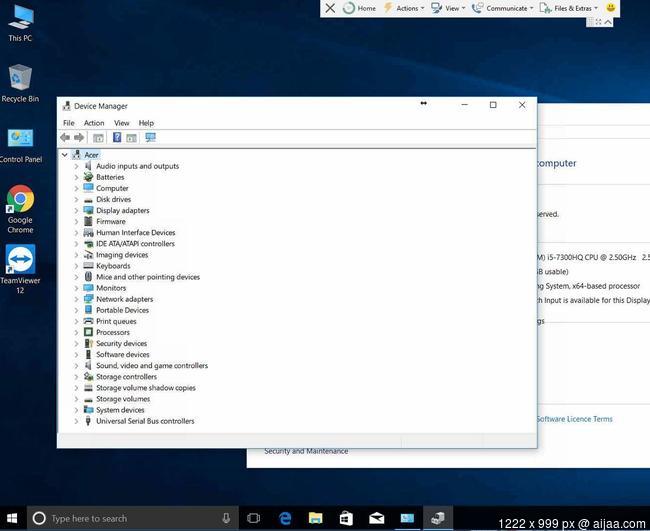Expand the Disk drives category
650x531 pixels.
pyautogui.click(x=76, y=199)
